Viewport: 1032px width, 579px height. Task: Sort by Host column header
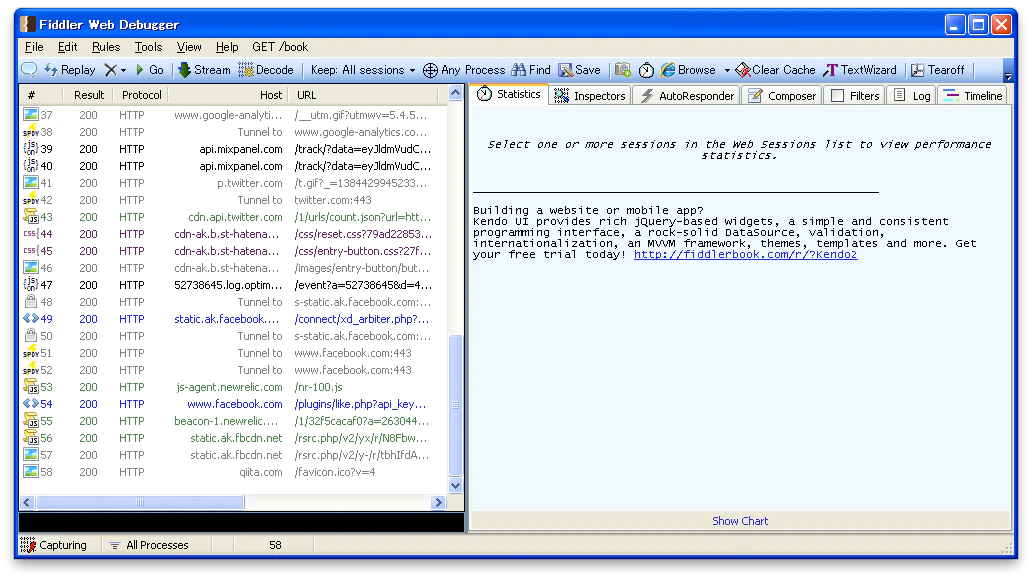coord(227,95)
